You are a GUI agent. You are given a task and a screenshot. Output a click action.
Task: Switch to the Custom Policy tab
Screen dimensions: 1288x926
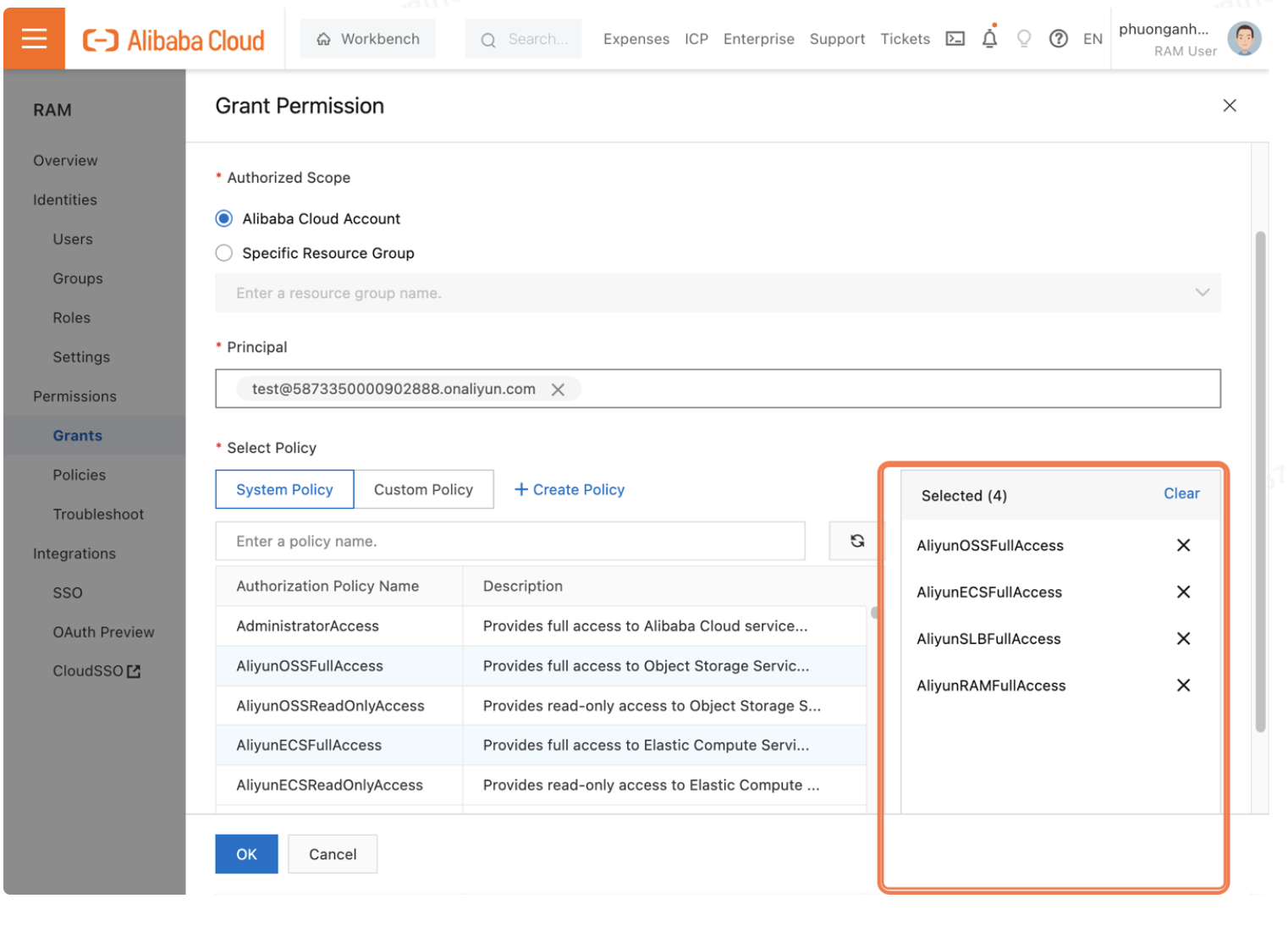click(423, 490)
